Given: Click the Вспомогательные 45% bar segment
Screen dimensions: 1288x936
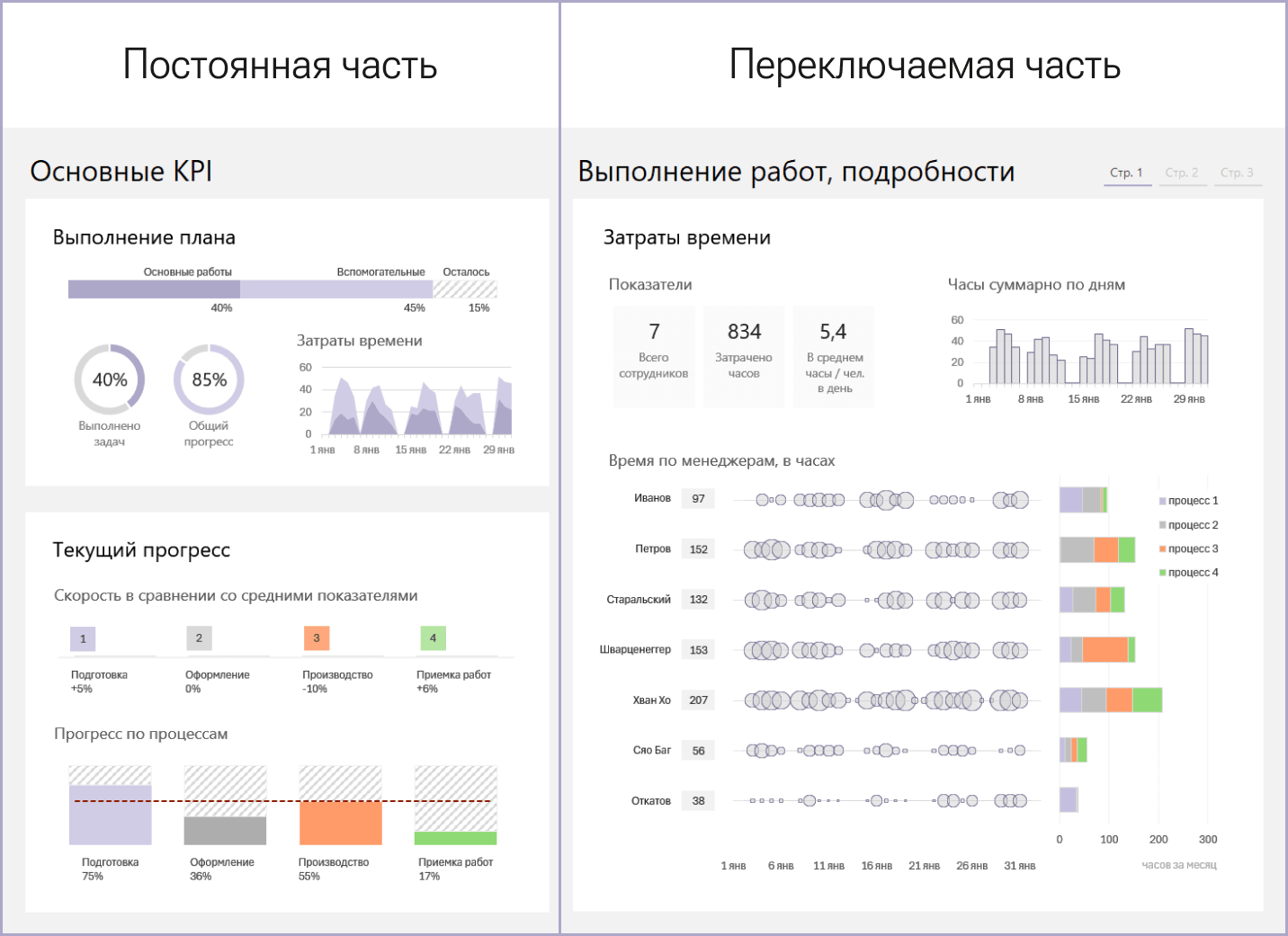Looking at the screenshot, I should [336, 289].
